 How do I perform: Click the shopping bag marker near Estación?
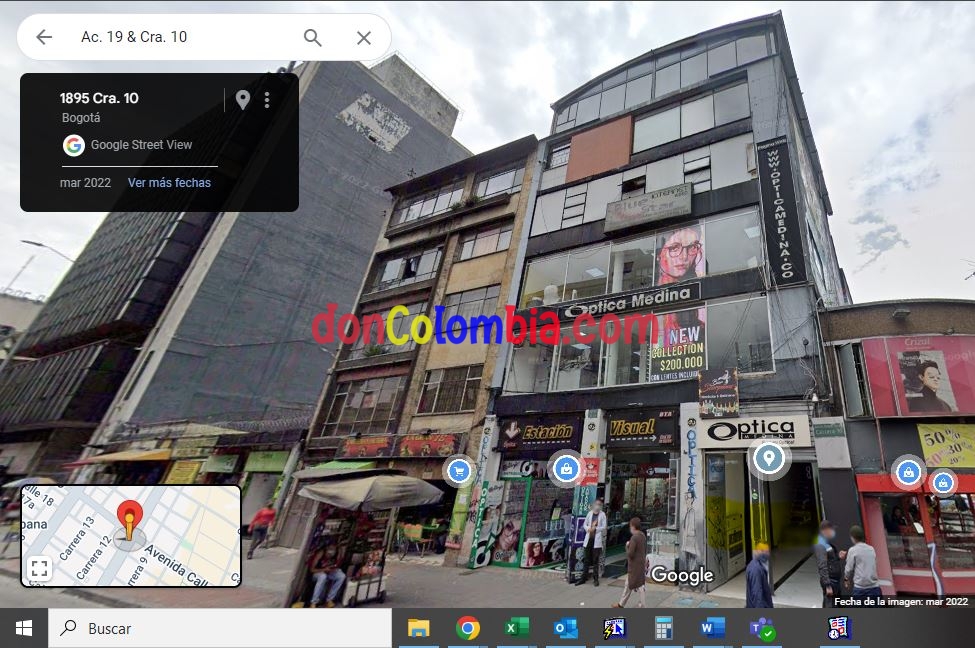[x=567, y=467]
